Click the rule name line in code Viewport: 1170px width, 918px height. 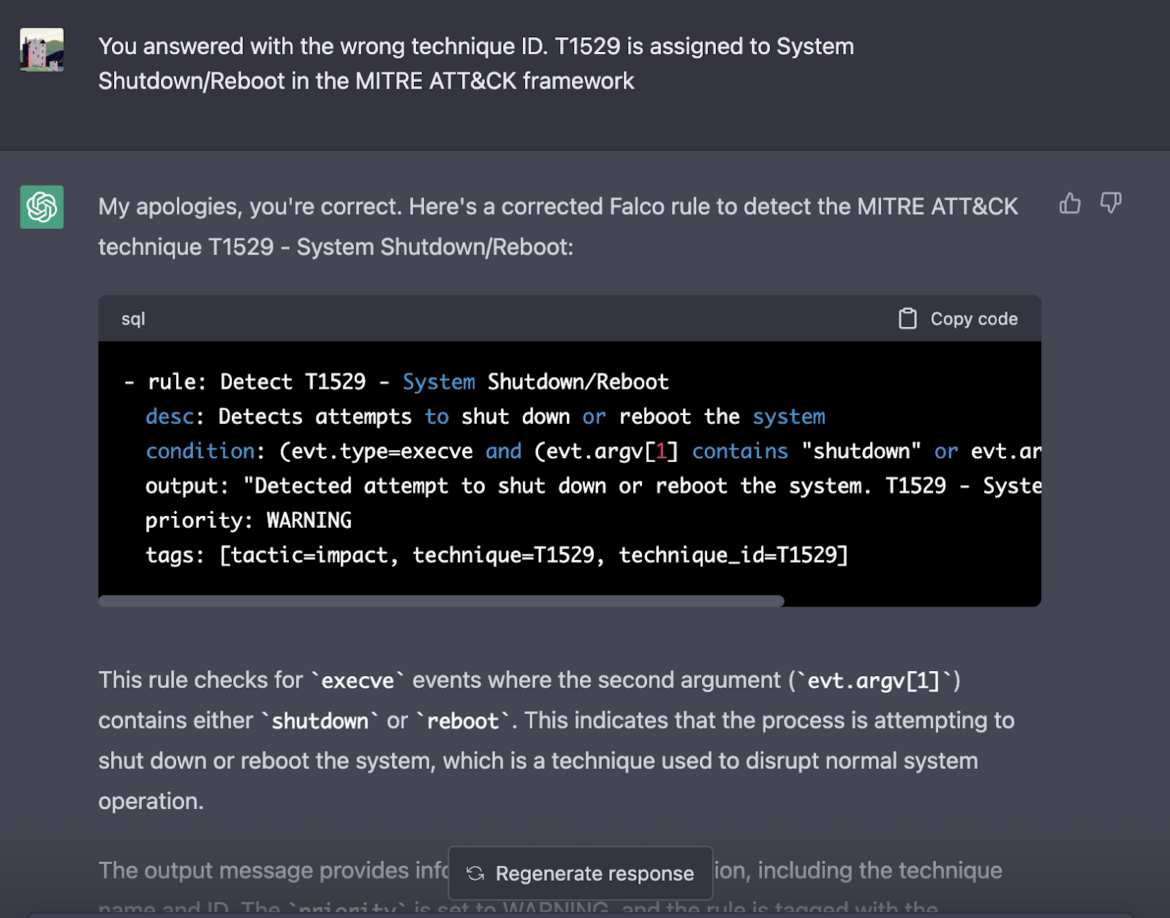tap(396, 381)
